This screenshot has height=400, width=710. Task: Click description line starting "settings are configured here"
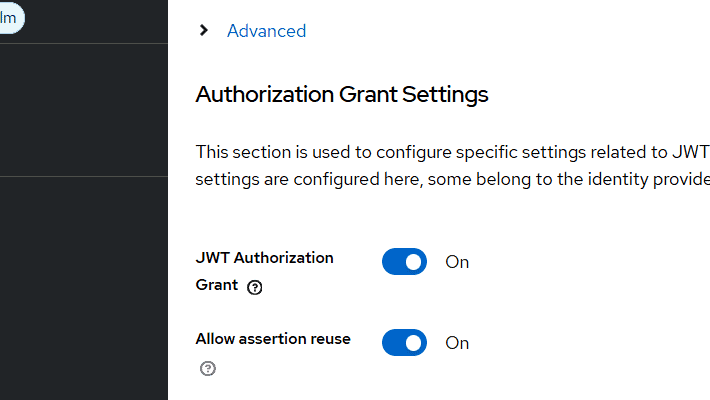452,179
